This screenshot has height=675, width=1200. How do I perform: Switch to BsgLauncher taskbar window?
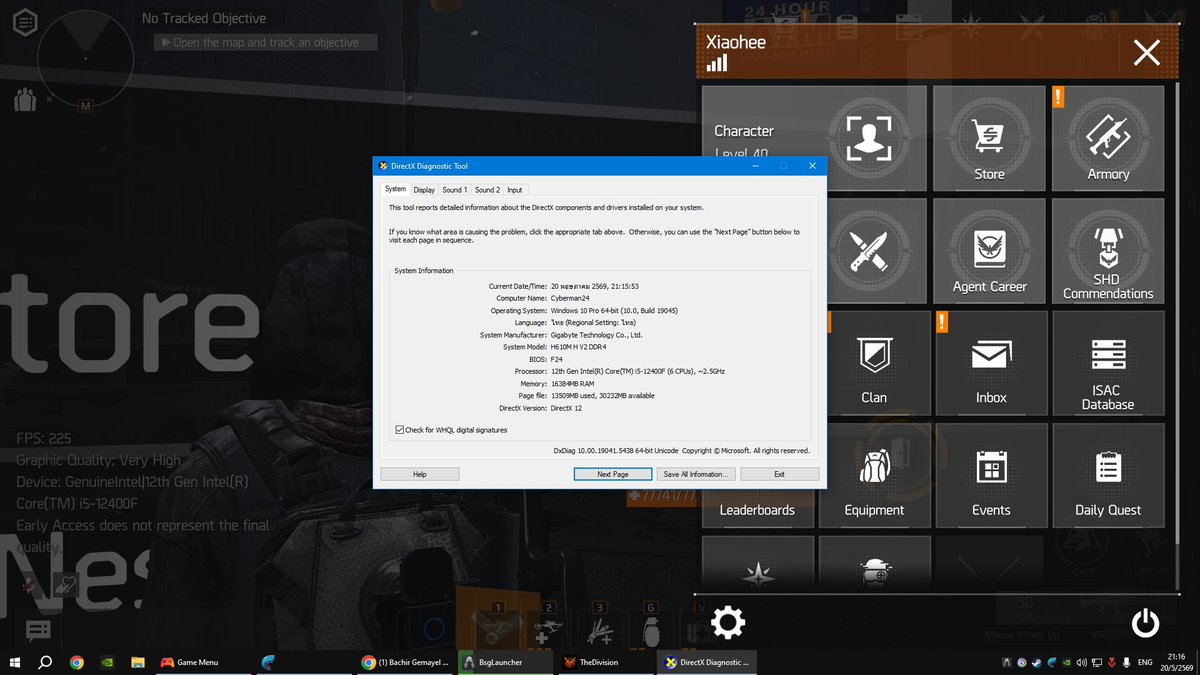coord(504,662)
